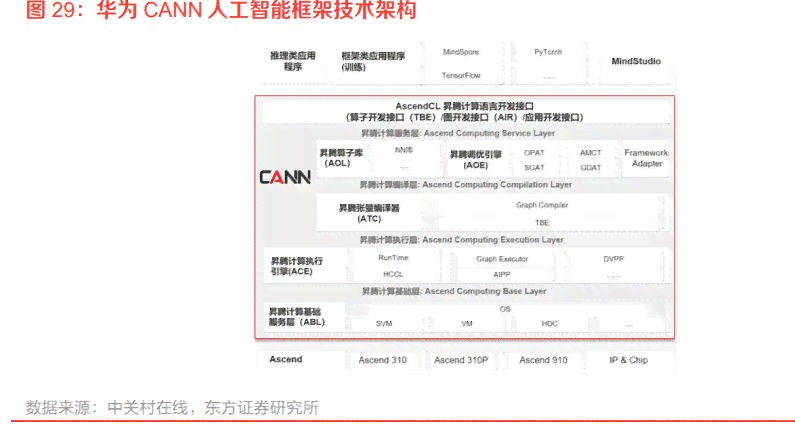Viewport: 795px width, 425px height.
Task: Click the NN库 box
Action: [x=404, y=151]
